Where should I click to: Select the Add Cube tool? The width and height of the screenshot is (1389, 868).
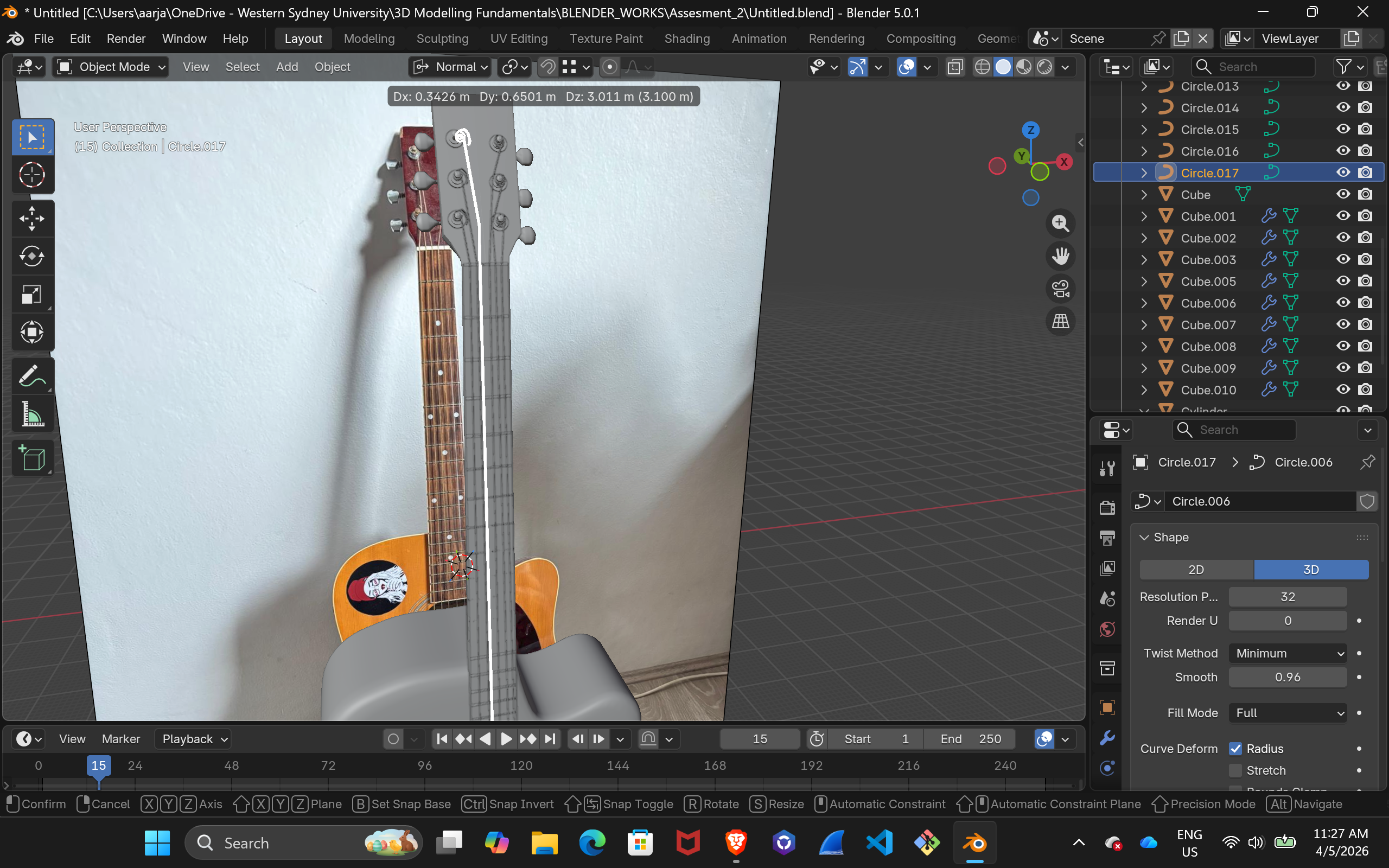(x=32, y=457)
